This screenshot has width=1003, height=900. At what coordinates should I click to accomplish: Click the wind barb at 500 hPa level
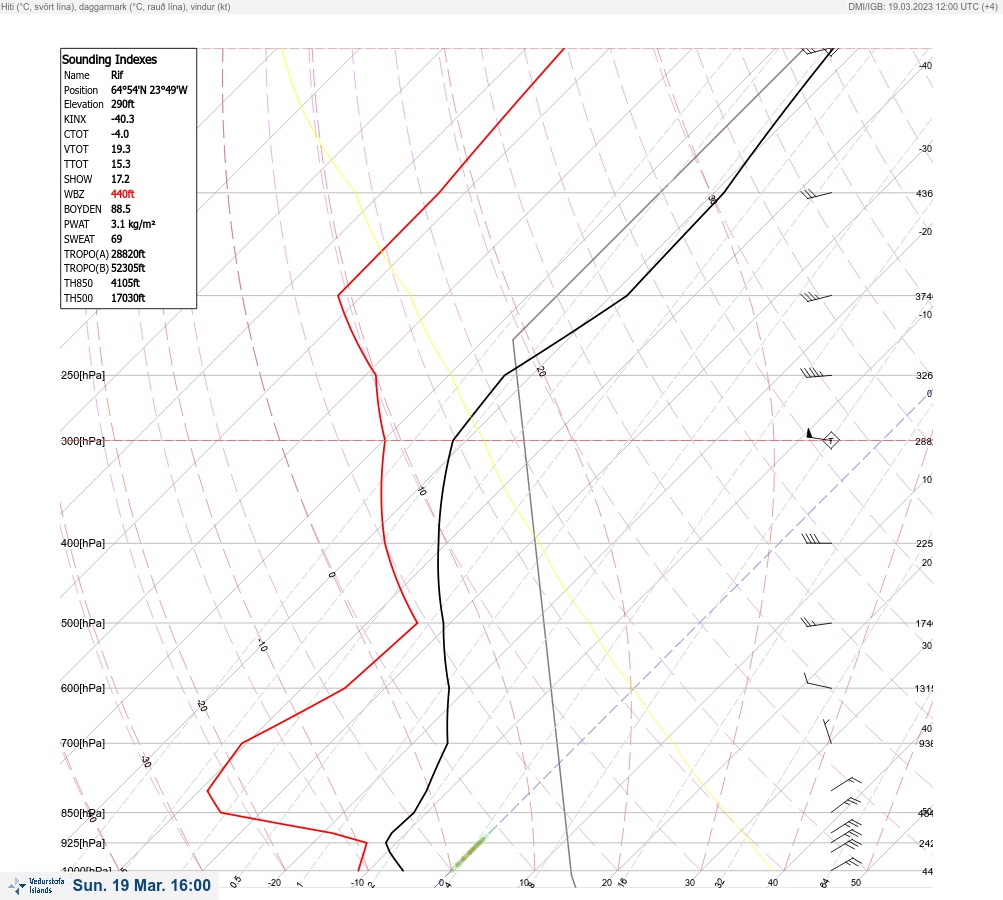click(x=817, y=622)
